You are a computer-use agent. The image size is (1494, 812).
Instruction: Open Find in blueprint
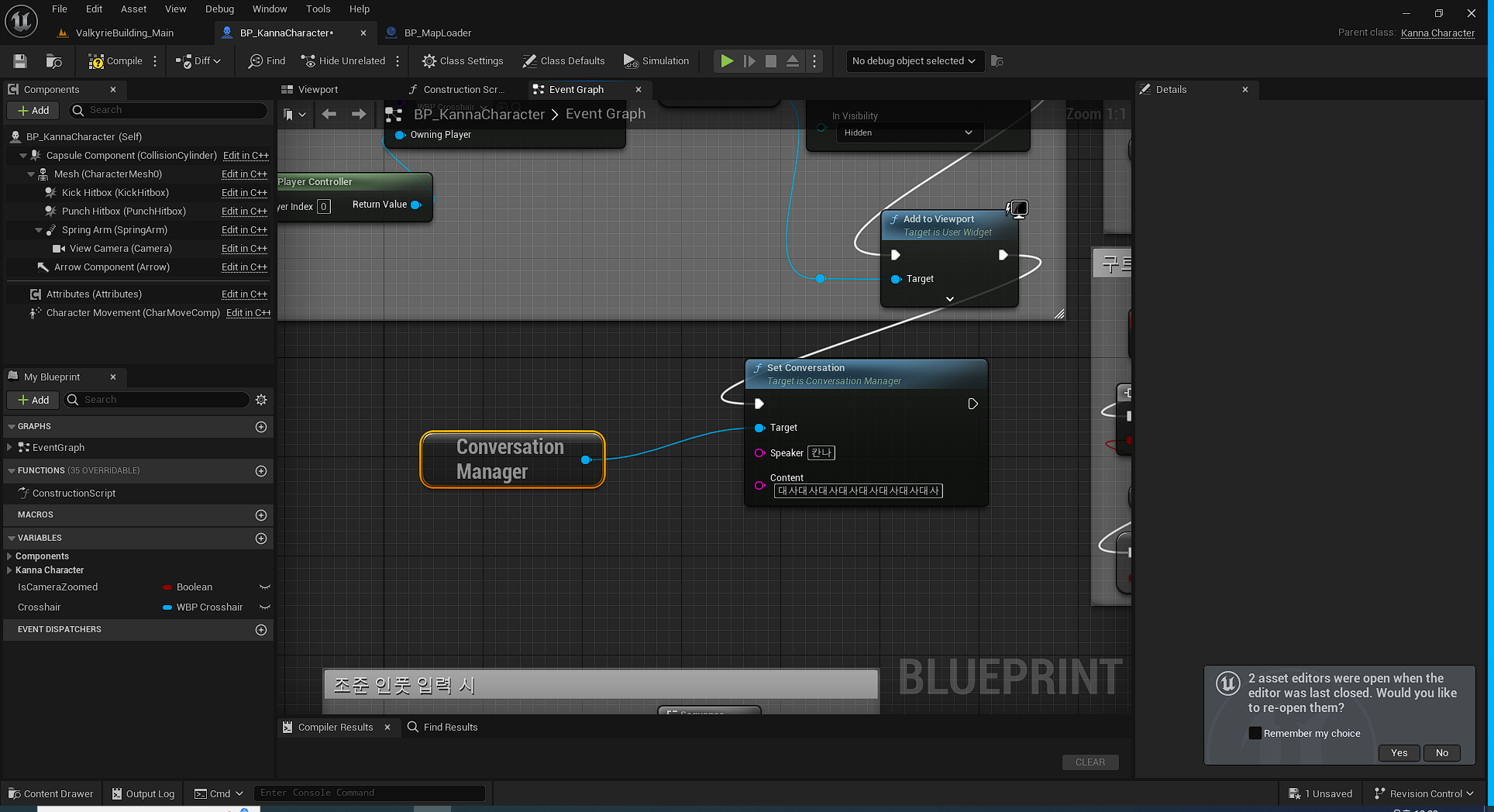(x=267, y=61)
